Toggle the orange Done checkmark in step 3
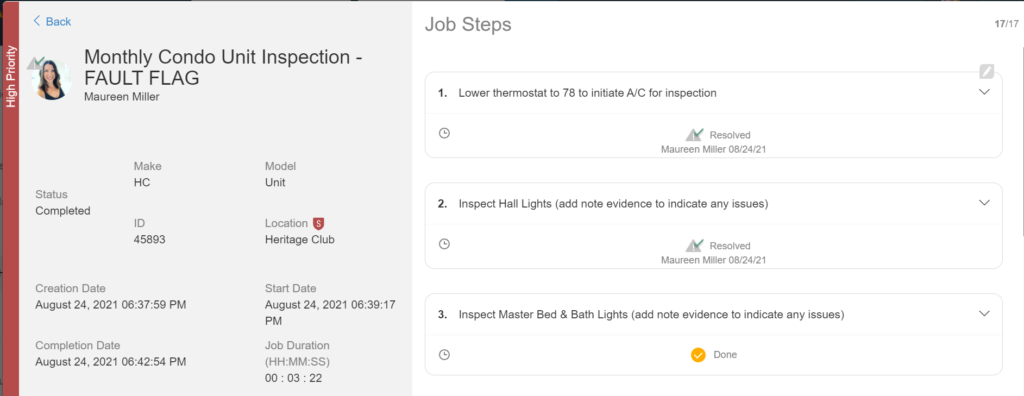 [x=698, y=355]
